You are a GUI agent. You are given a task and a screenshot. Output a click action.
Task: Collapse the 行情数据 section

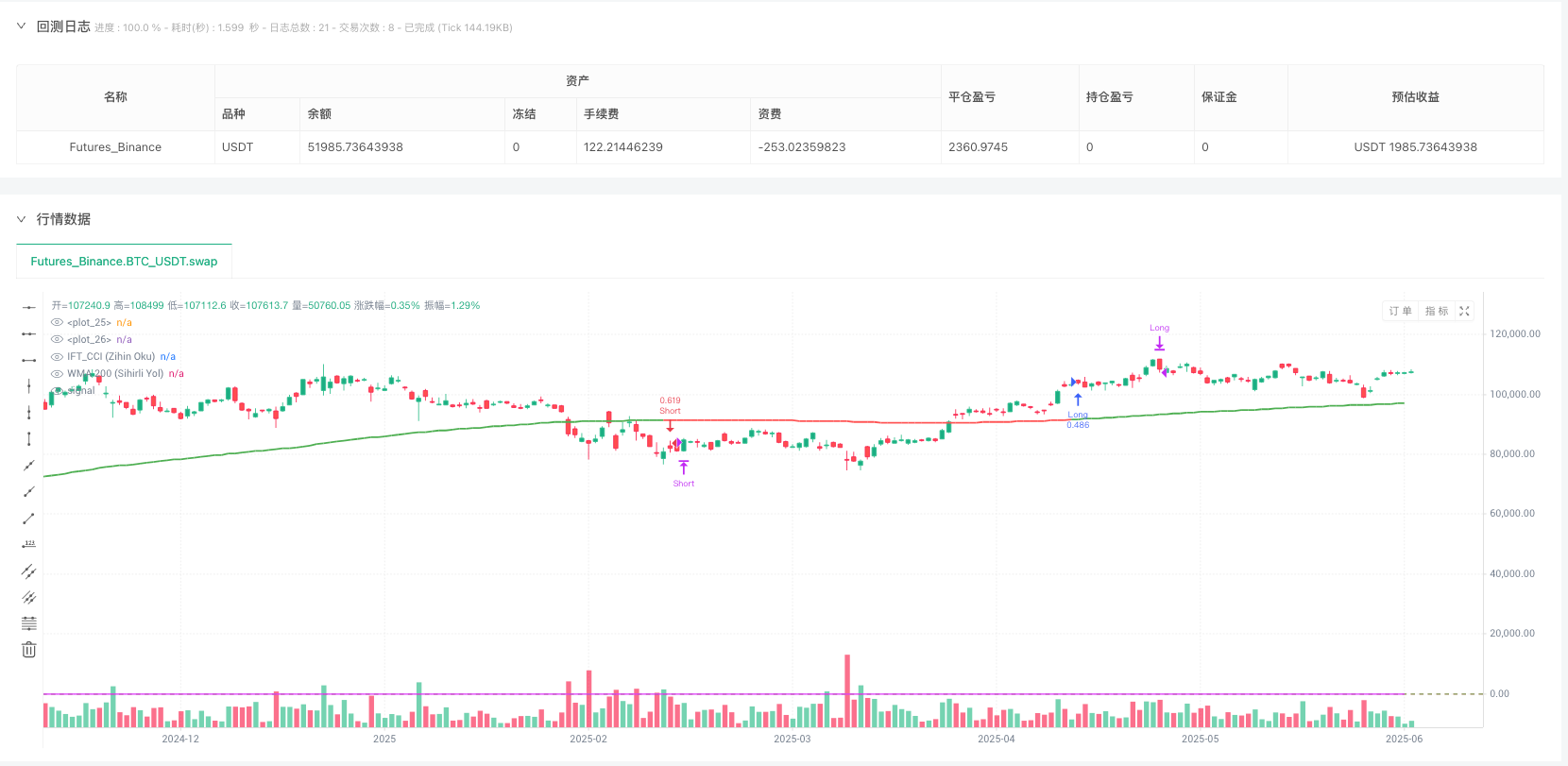click(x=22, y=219)
